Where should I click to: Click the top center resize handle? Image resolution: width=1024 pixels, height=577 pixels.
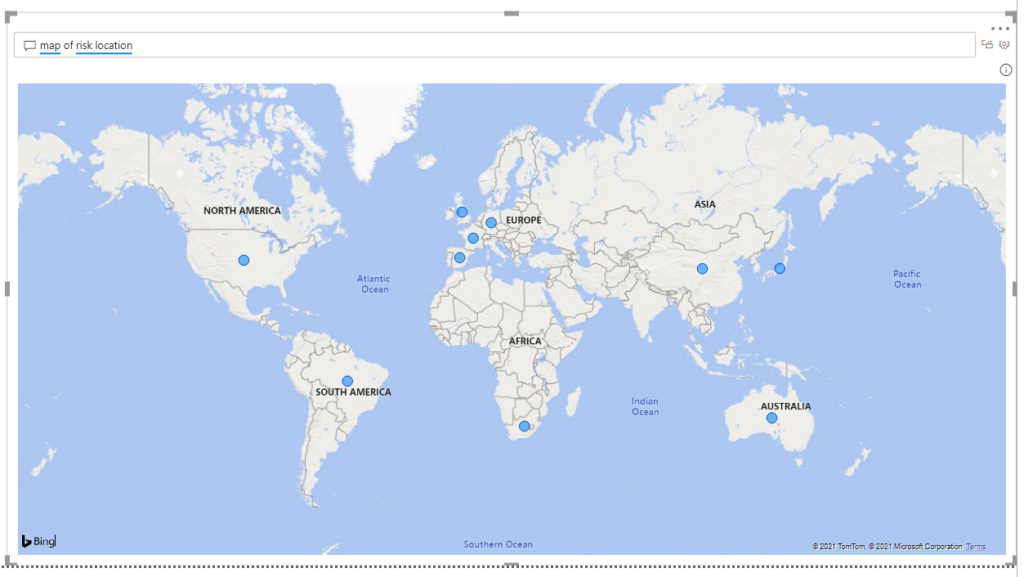click(x=511, y=13)
